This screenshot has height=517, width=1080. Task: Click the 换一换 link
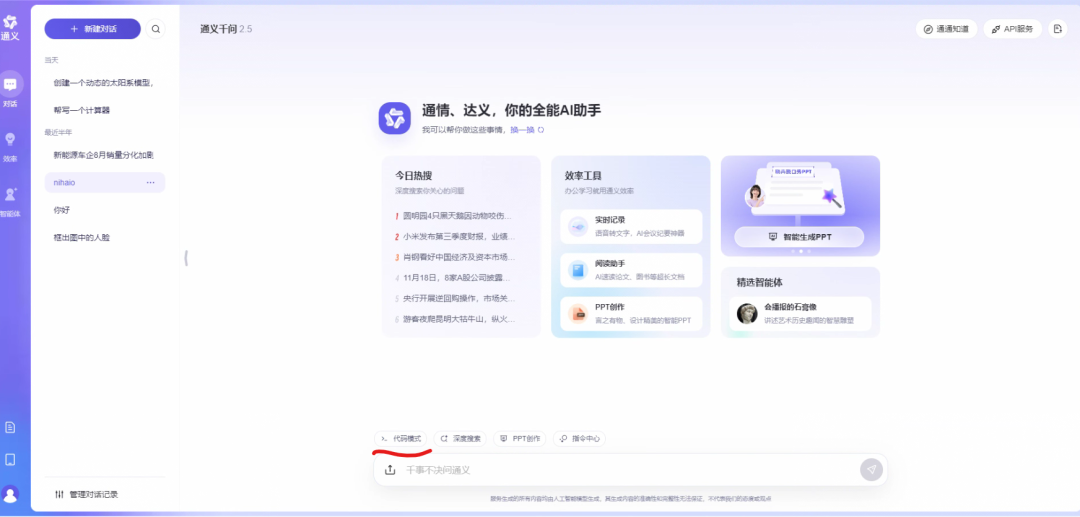[522, 129]
